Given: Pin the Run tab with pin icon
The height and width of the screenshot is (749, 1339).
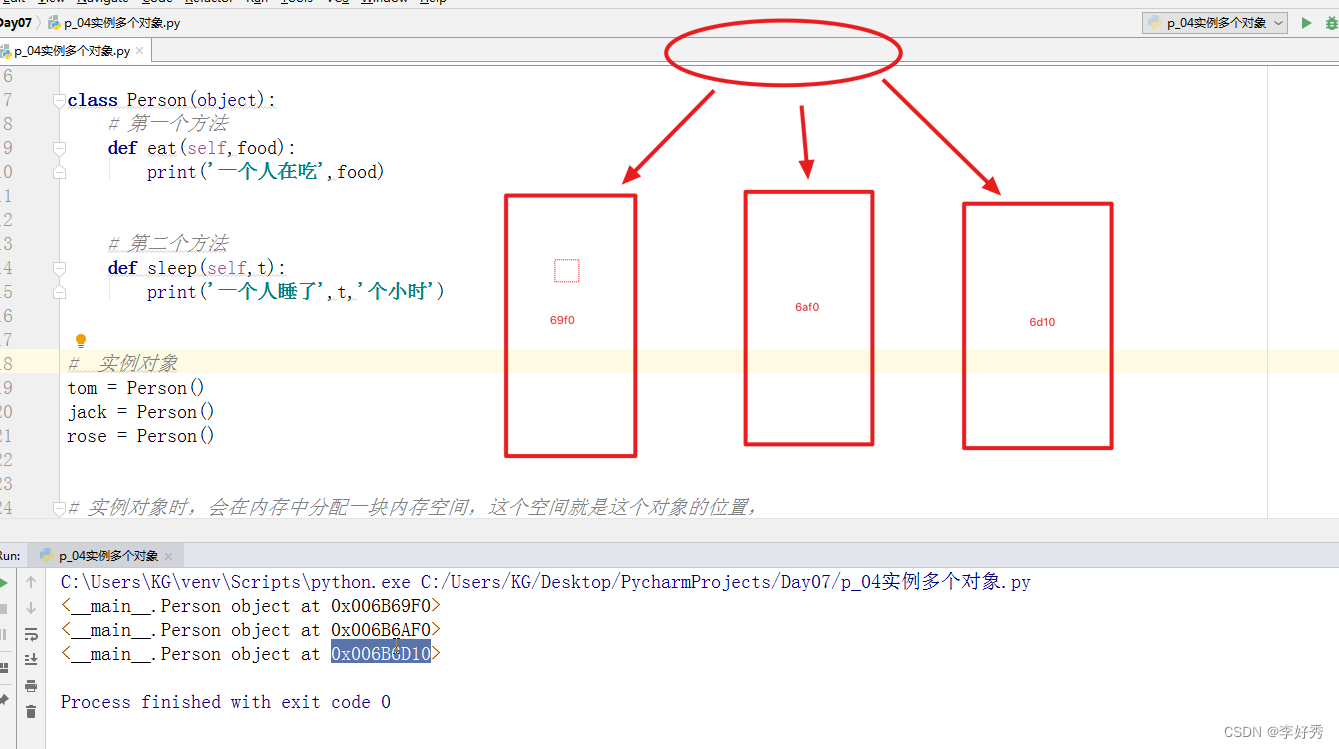Looking at the screenshot, I should coord(3,699).
